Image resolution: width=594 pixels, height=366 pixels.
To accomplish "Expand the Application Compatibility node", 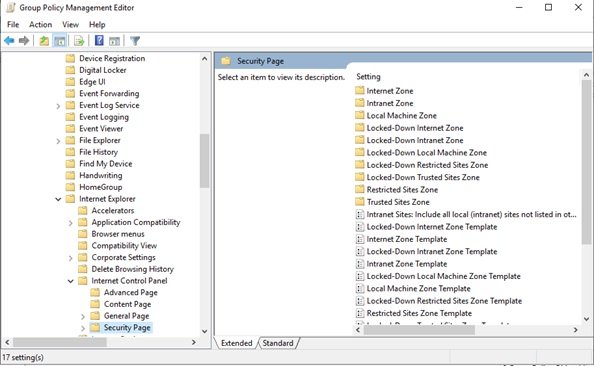I will coord(70,223).
